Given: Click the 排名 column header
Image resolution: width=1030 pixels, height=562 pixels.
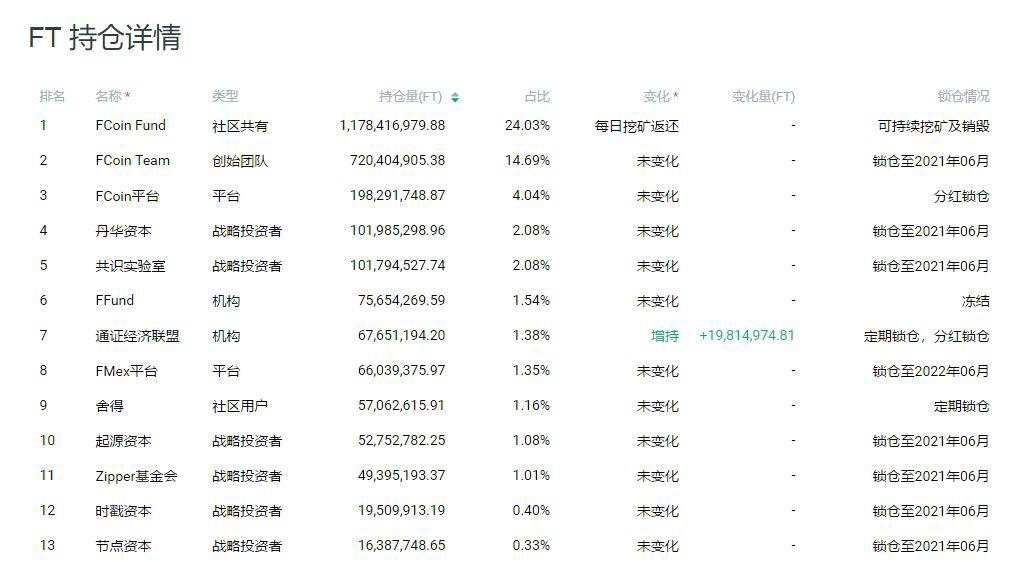Looking at the screenshot, I should coord(52,97).
